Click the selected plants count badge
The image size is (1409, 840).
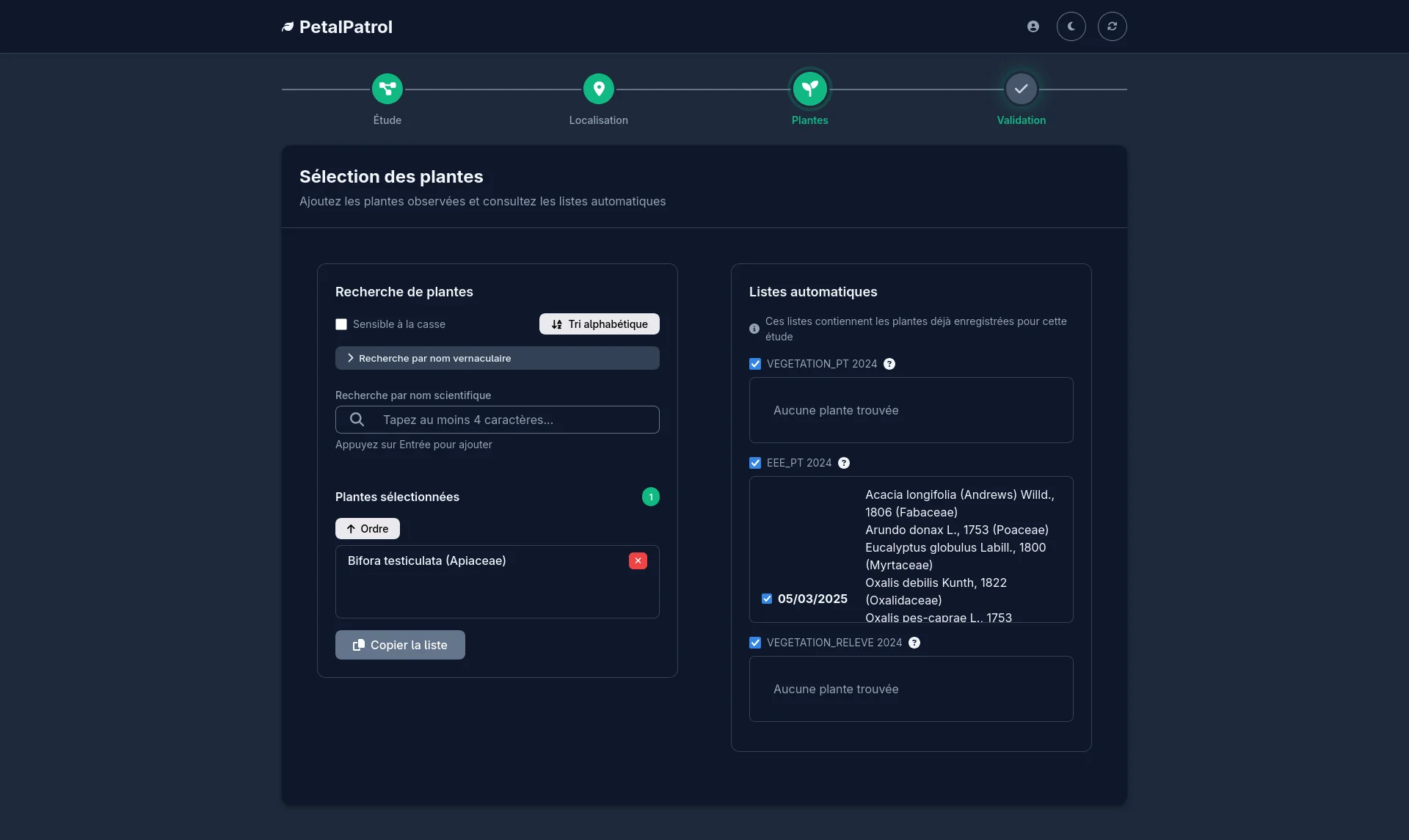pyautogui.click(x=651, y=497)
